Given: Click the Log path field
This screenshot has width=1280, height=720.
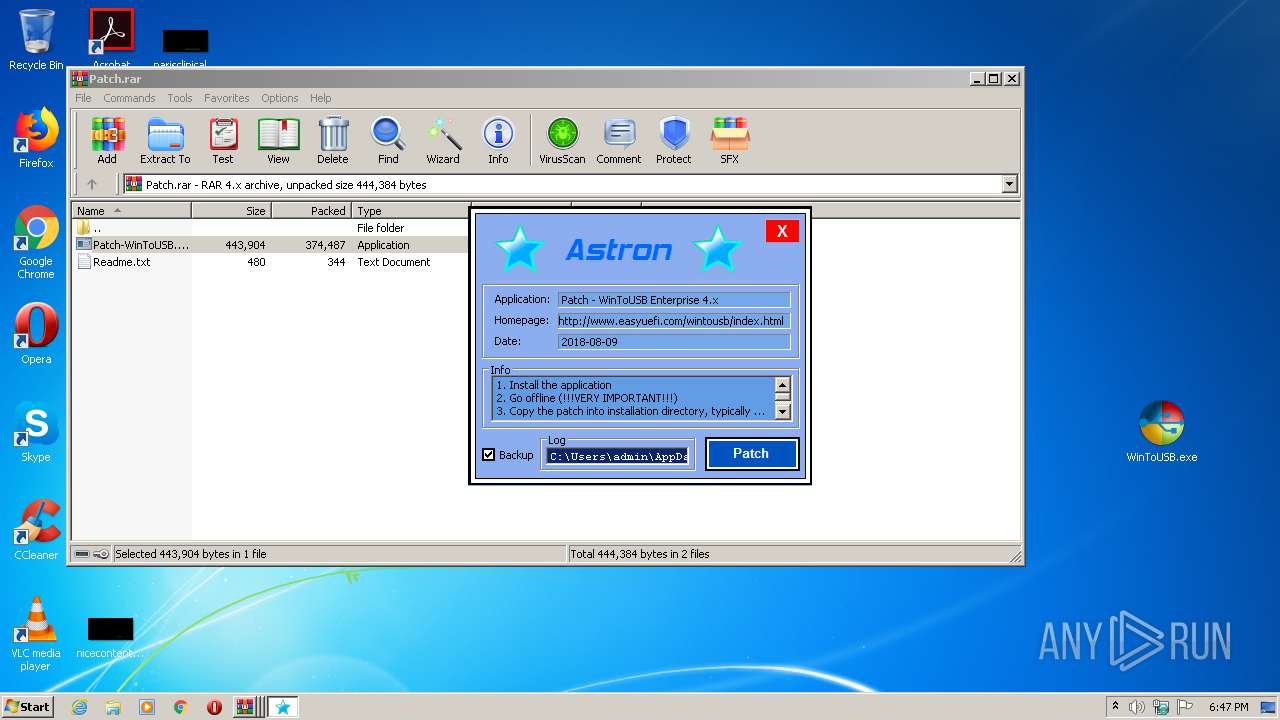Looking at the screenshot, I should (617, 456).
